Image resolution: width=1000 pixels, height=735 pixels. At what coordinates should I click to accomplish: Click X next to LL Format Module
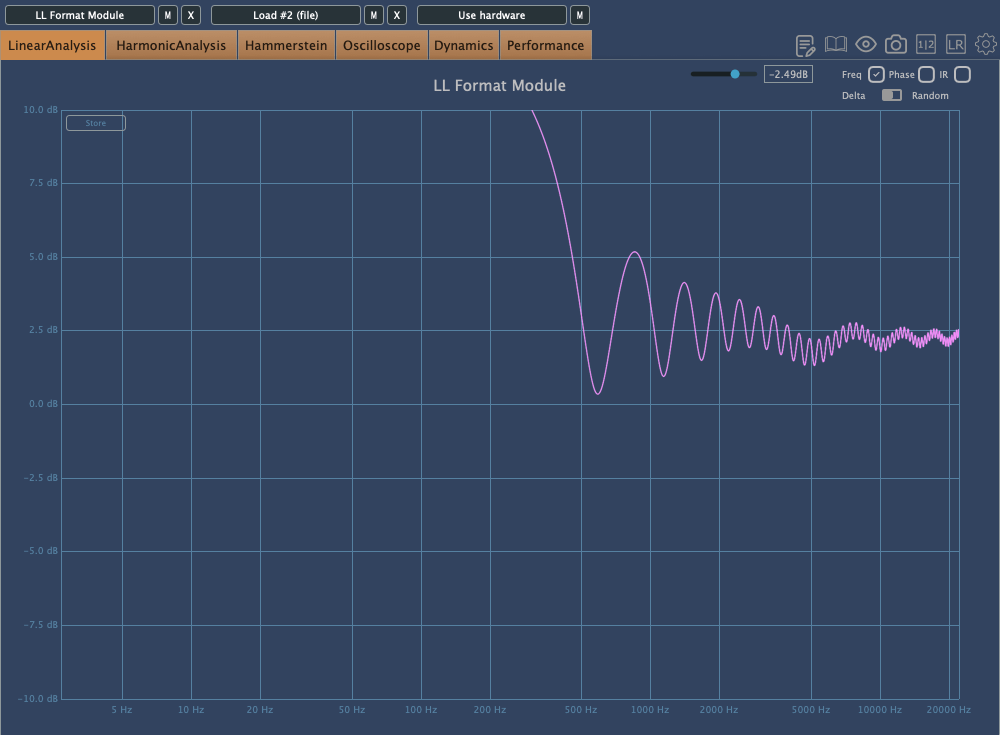pyautogui.click(x=191, y=15)
